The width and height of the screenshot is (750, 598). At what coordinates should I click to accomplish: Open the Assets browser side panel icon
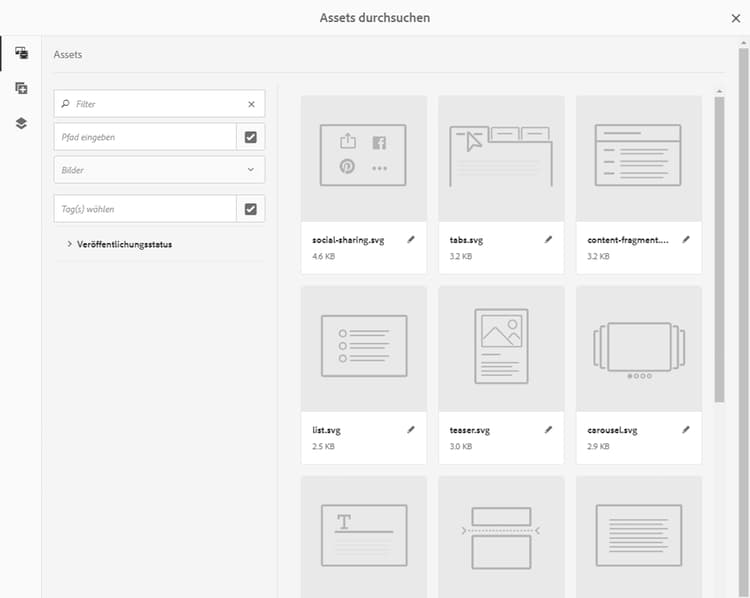point(21,53)
